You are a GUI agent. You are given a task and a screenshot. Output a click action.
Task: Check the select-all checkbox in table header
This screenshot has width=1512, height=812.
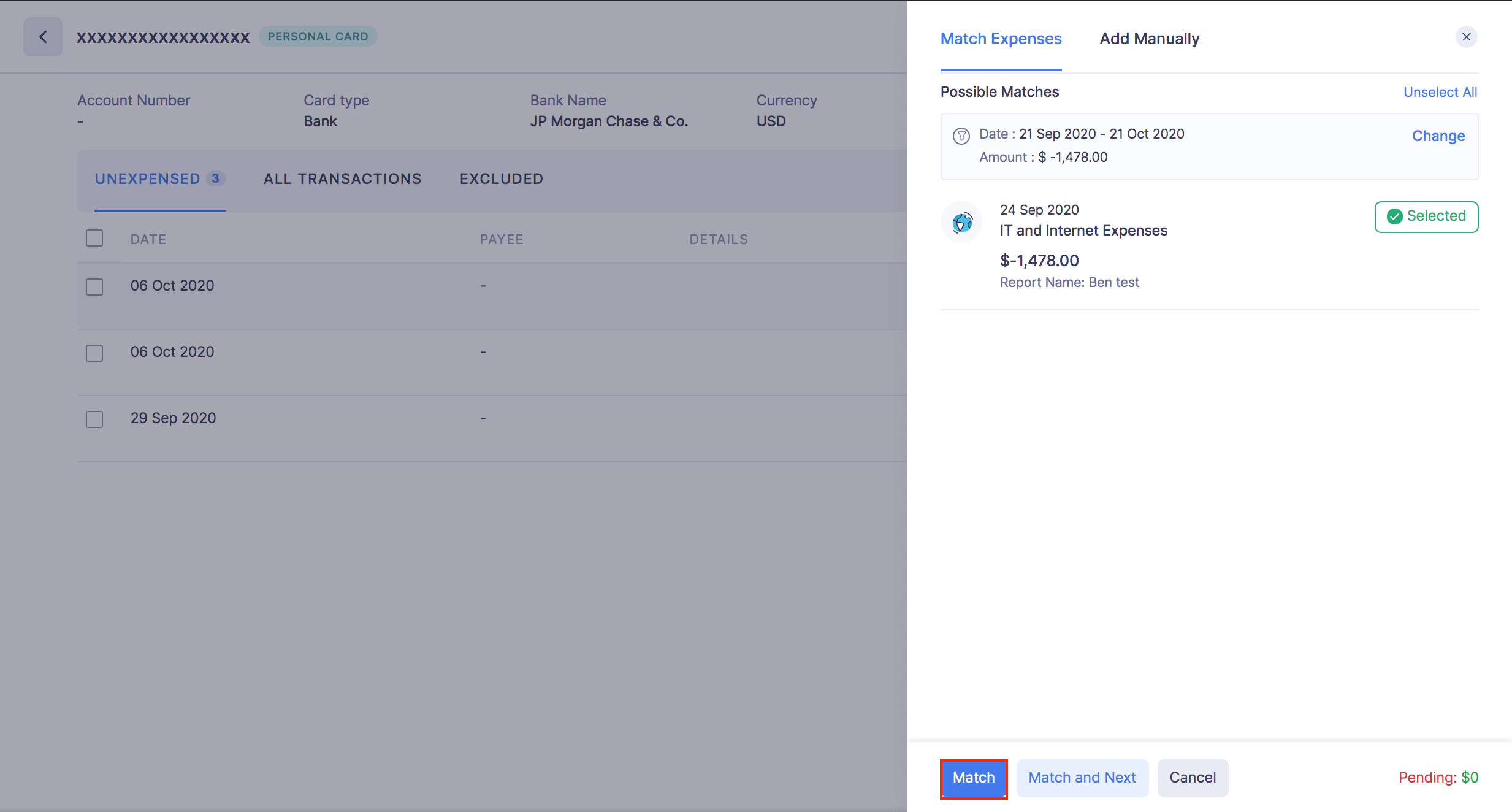[x=94, y=238]
